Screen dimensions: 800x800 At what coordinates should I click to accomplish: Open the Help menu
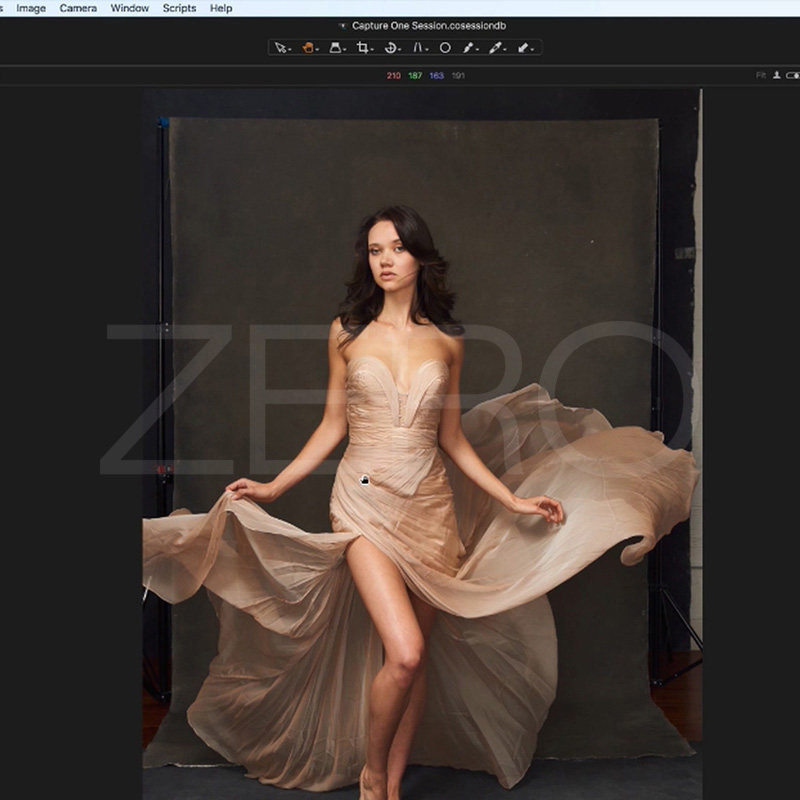(221, 8)
